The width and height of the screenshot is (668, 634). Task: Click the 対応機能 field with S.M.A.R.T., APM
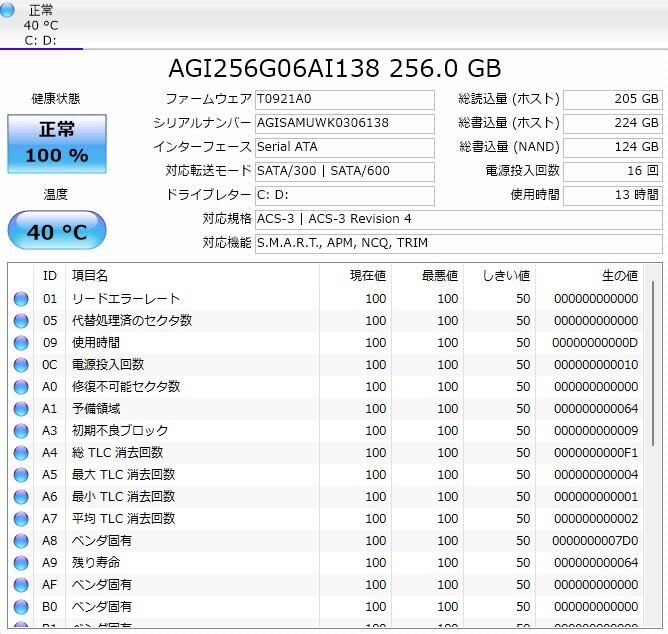[x=457, y=243]
